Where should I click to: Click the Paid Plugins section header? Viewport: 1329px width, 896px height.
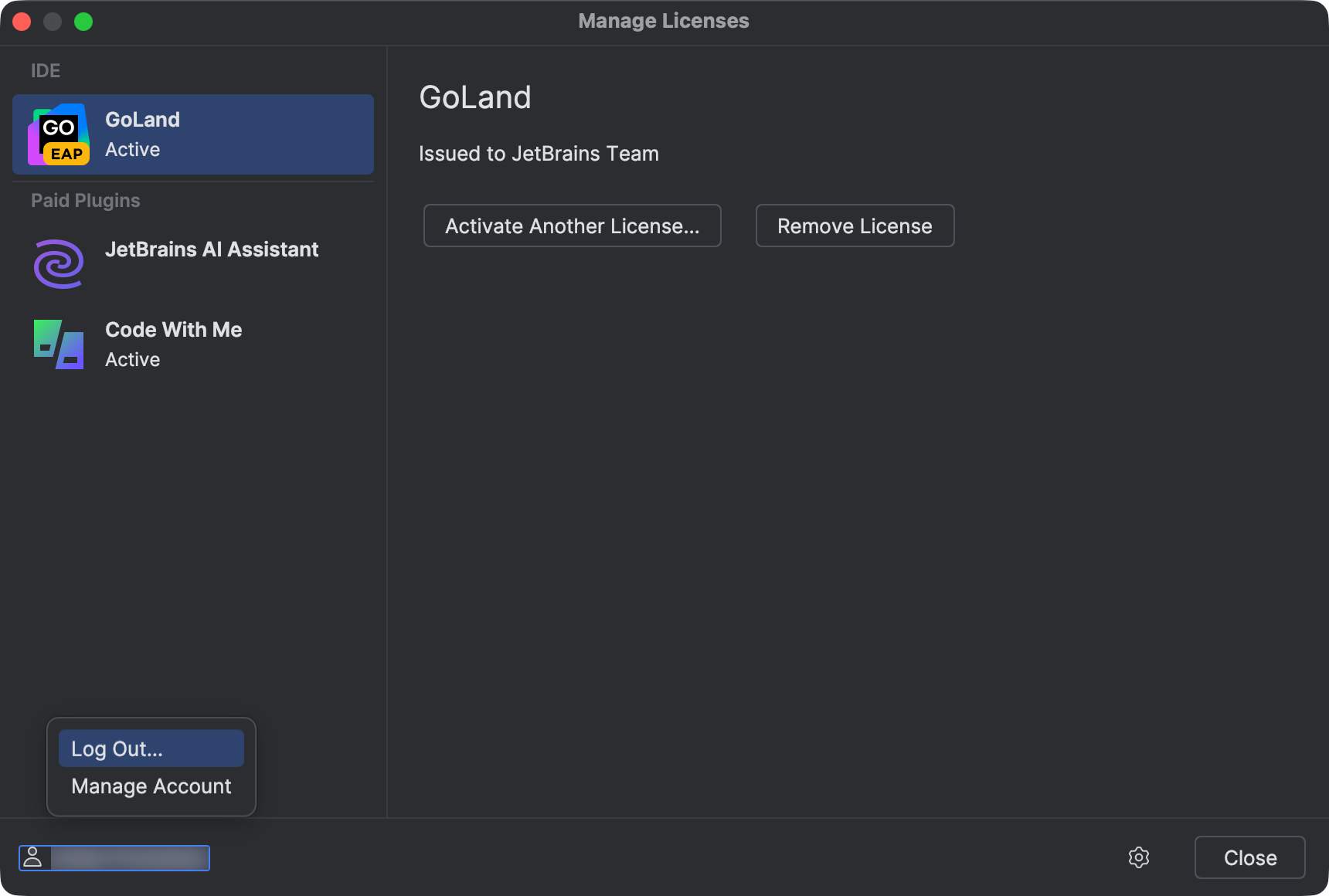(x=85, y=200)
